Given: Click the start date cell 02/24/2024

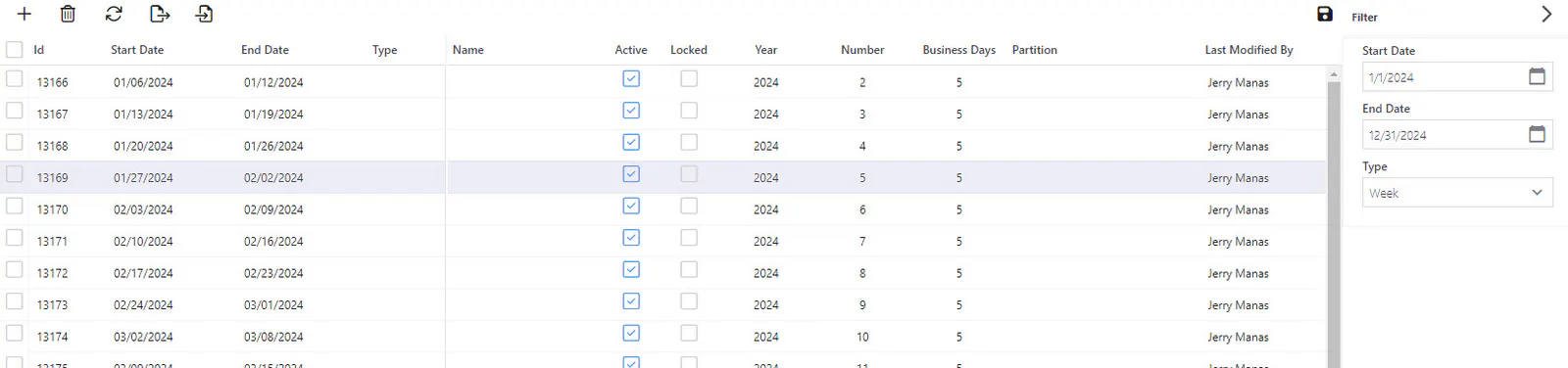Looking at the screenshot, I should 143,305.
